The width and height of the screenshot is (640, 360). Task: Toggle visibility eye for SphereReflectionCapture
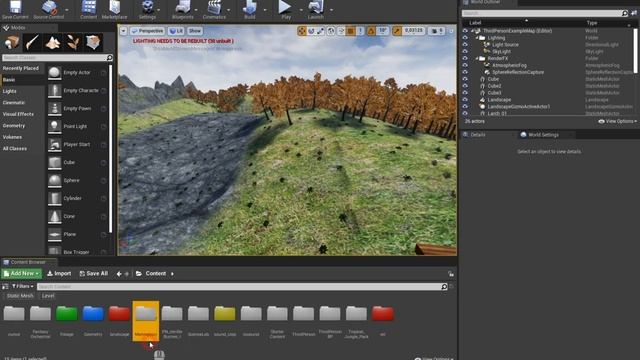[465, 72]
